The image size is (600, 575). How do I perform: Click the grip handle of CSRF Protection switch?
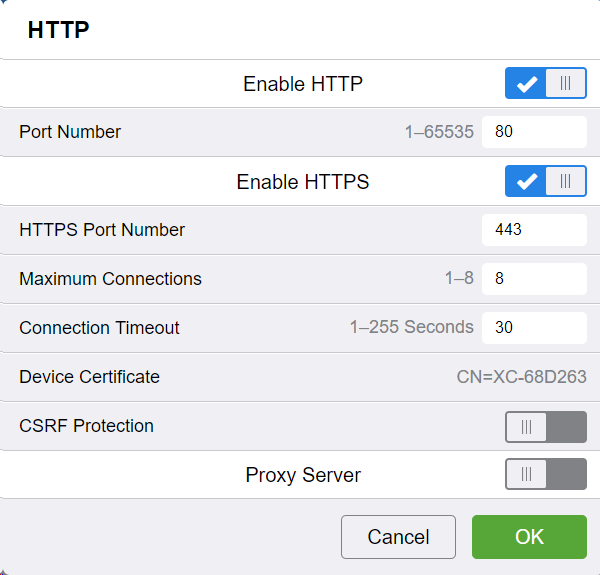coord(527,427)
